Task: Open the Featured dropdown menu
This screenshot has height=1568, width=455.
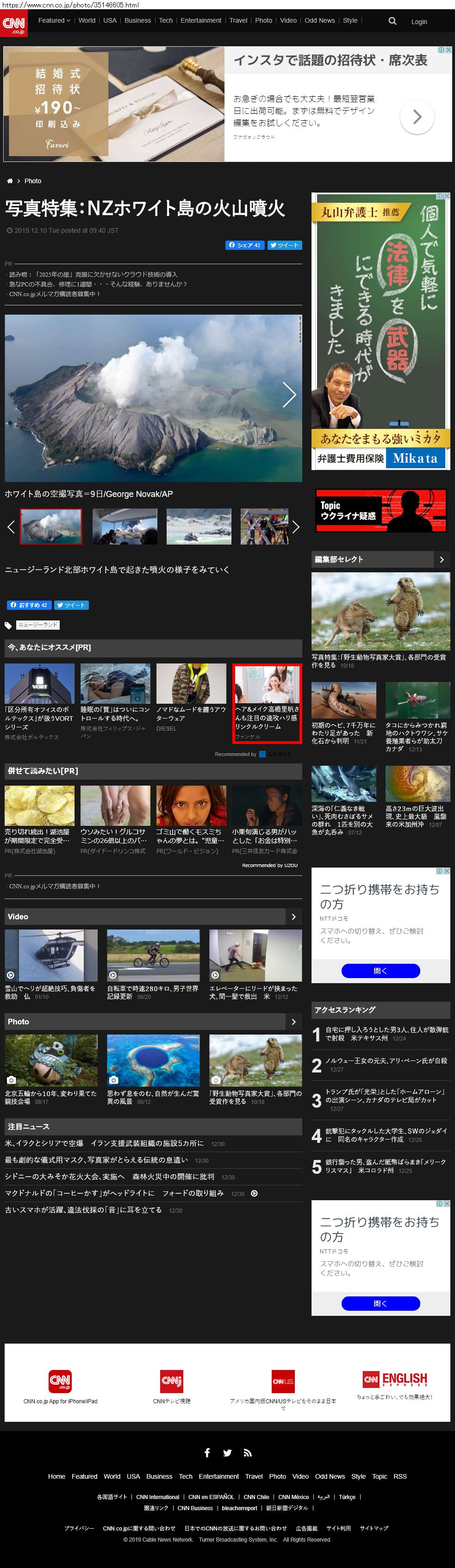Action: coord(54,21)
